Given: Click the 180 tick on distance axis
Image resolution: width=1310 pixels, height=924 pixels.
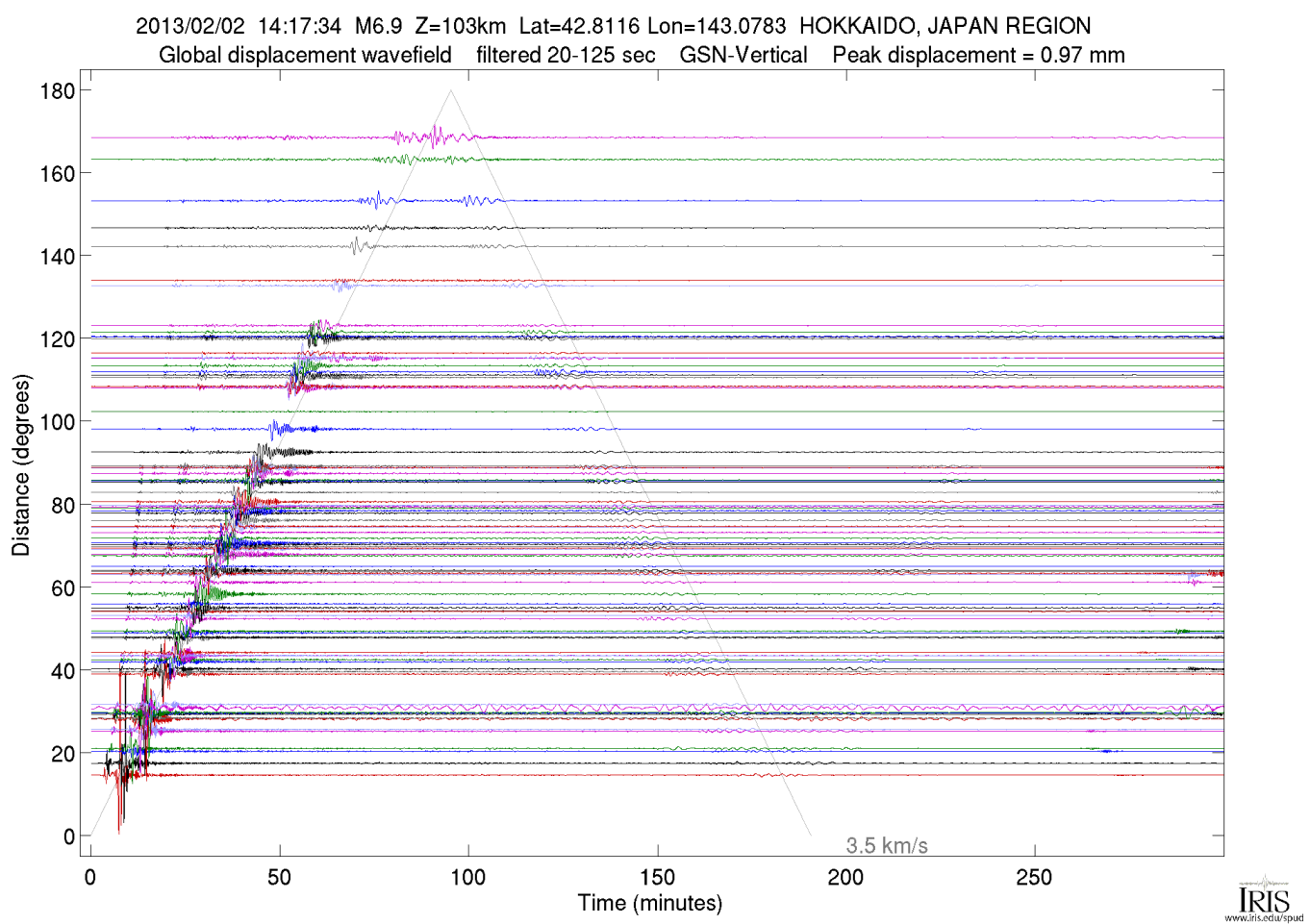Looking at the screenshot, I should [x=57, y=91].
